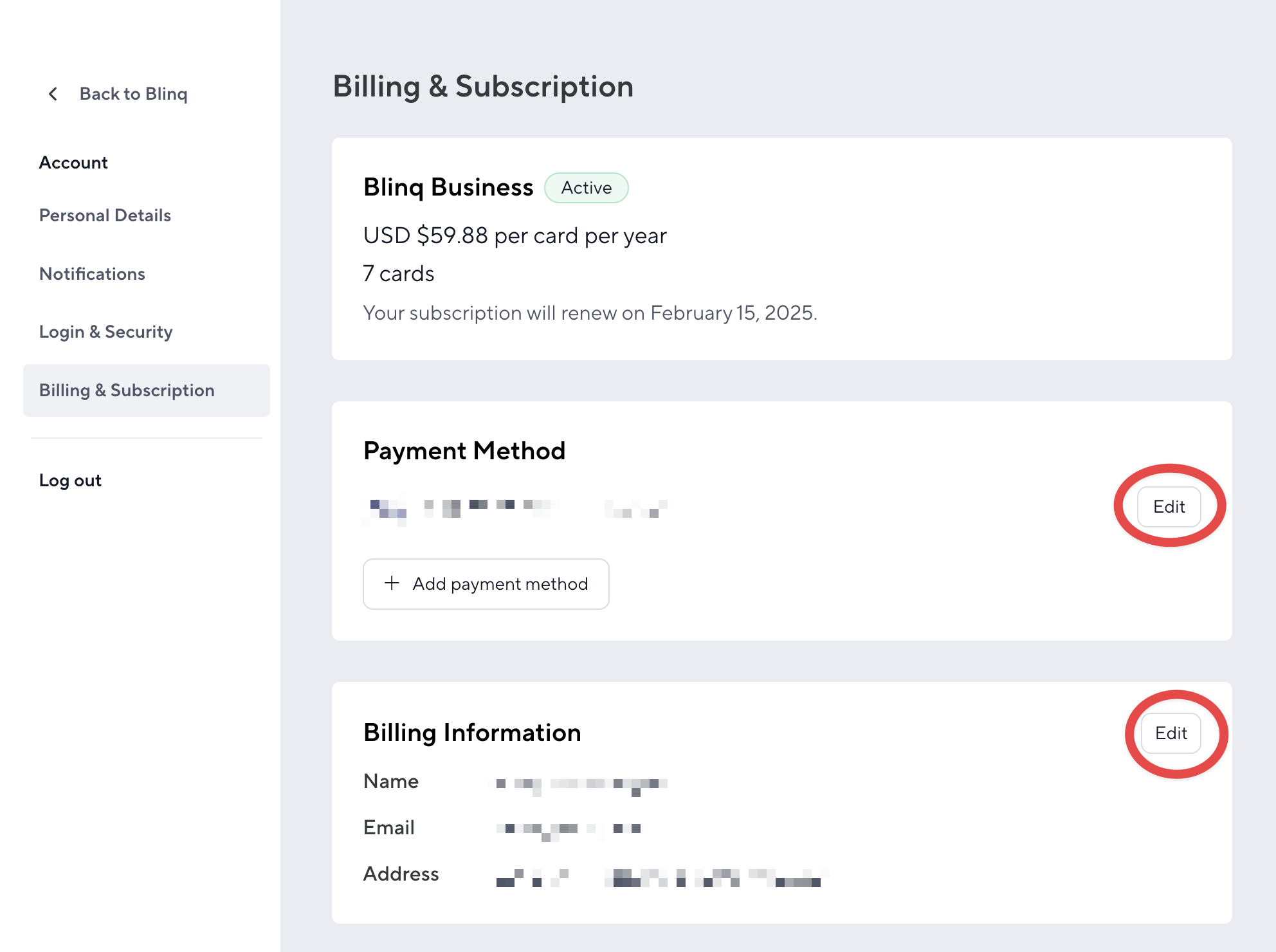The image size is (1276, 952).
Task: Click subscription renewal date text
Action: [x=590, y=313]
